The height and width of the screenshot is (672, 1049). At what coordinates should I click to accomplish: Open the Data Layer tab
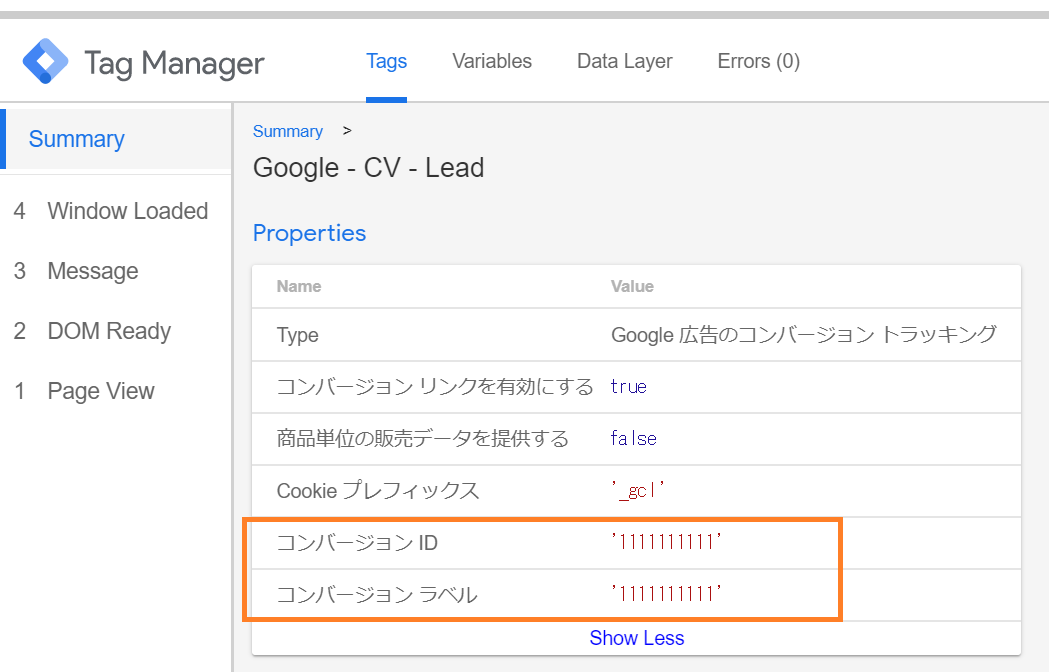tap(624, 61)
